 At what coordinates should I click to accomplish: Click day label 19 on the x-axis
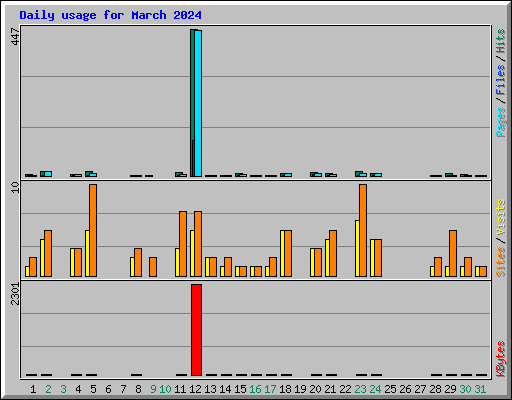click(x=300, y=389)
